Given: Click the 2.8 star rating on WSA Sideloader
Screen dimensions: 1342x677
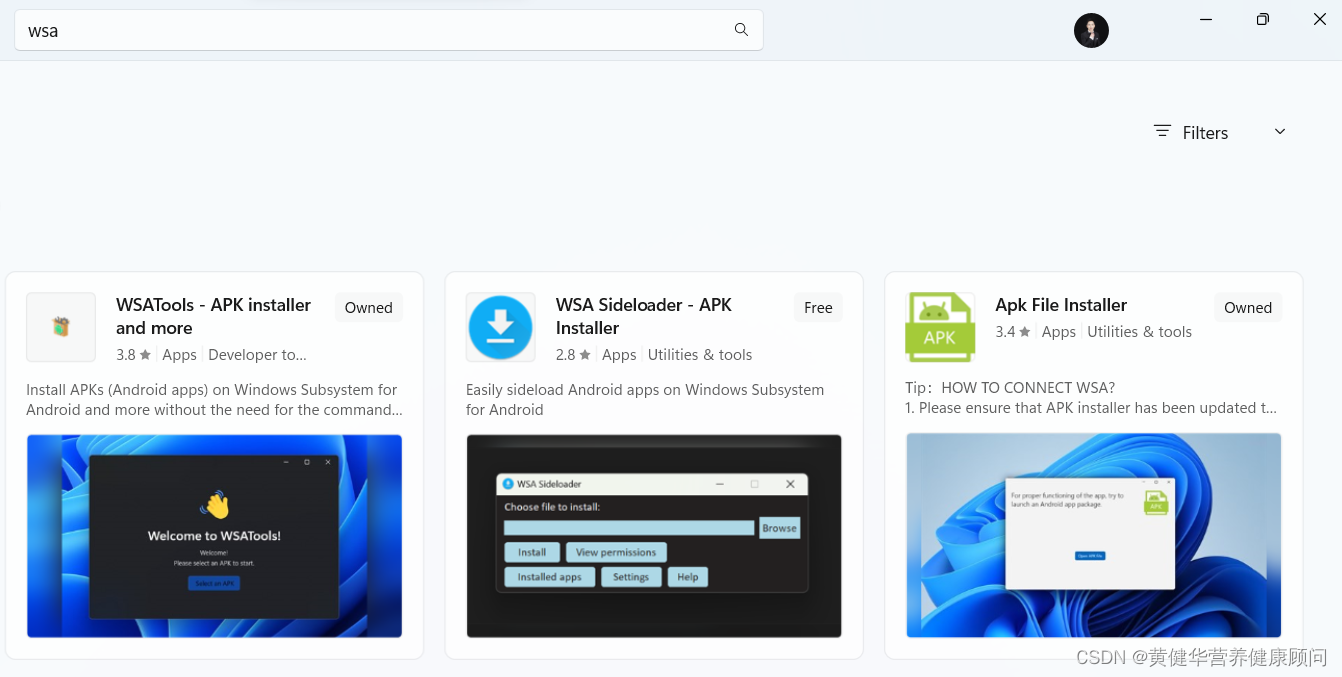Looking at the screenshot, I should pyautogui.click(x=573, y=355).
